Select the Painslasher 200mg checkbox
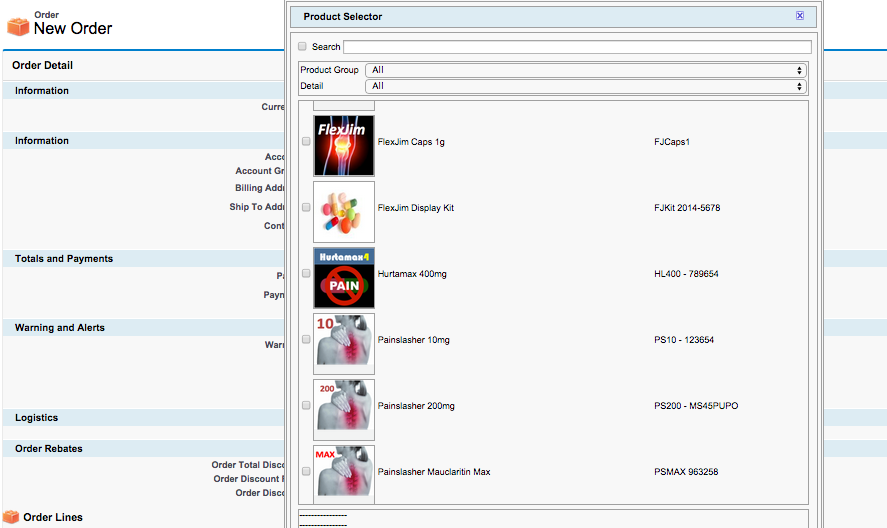Screen dimensions: 887x528 click(306, 406)
